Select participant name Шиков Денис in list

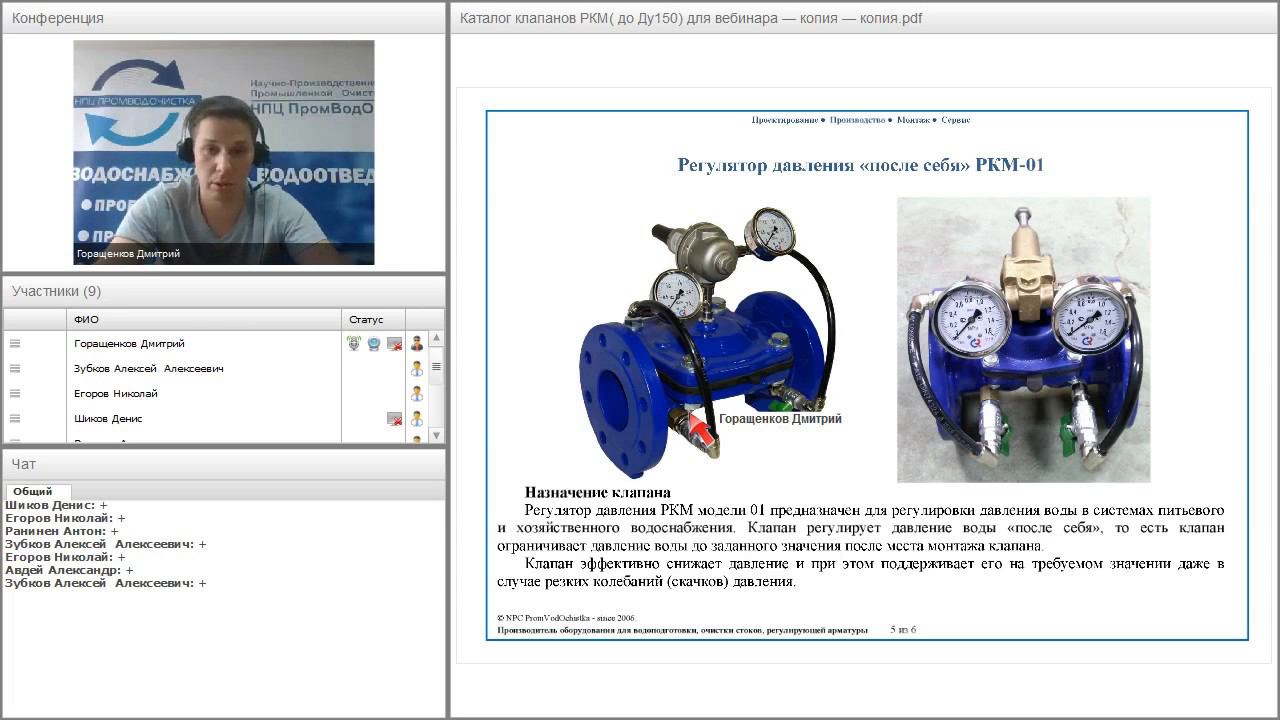108,418
